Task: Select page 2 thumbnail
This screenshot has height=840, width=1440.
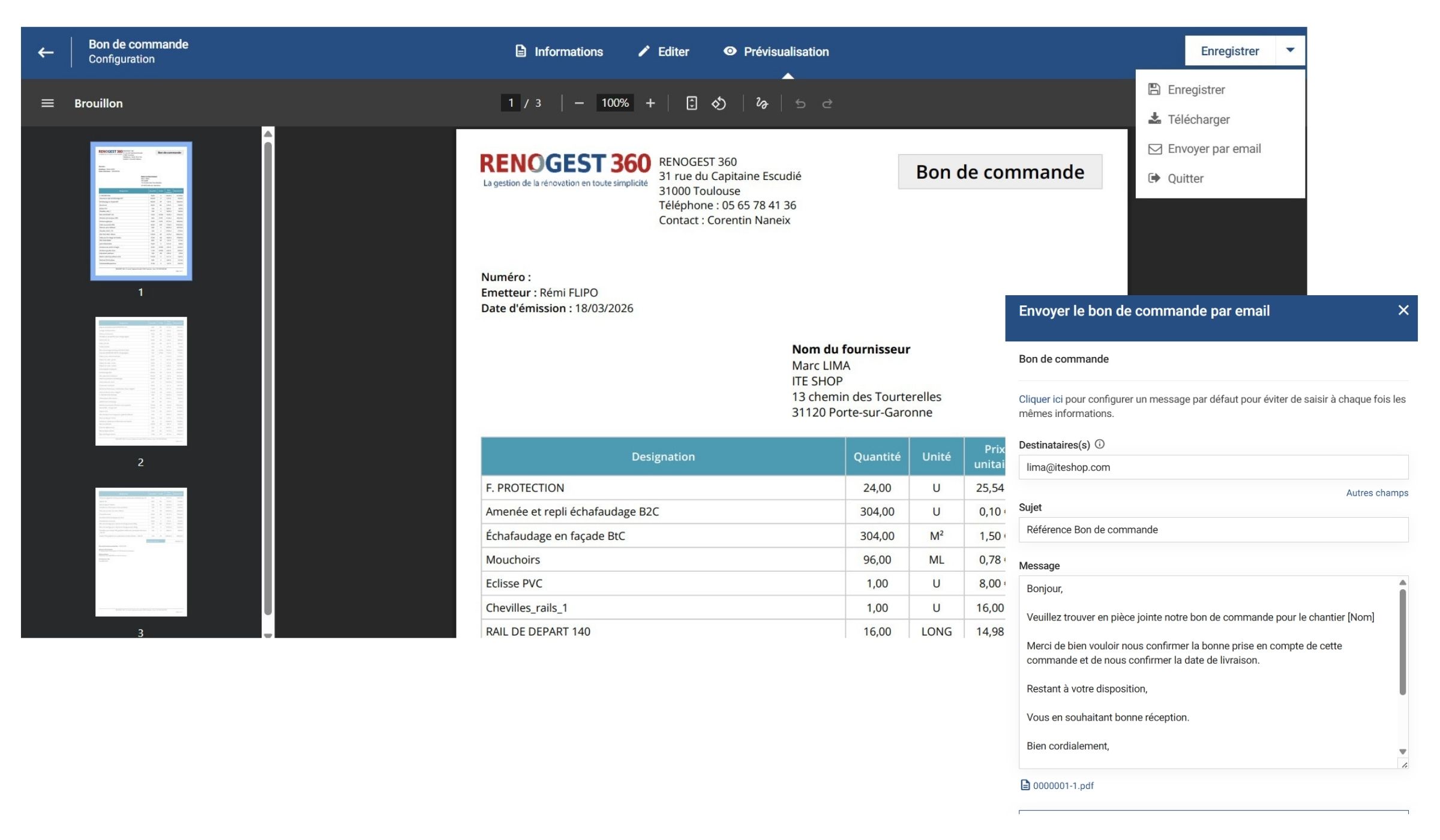Action: coord(141,381)
